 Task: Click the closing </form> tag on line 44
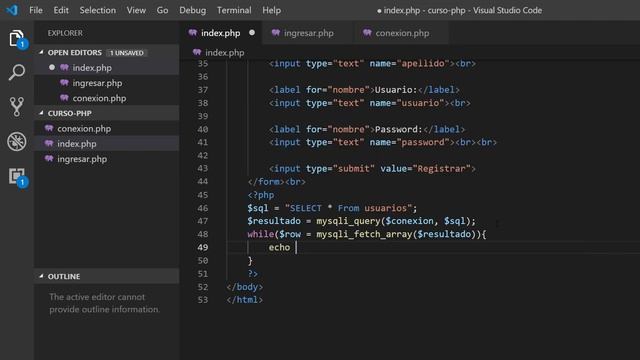[266, 182]
